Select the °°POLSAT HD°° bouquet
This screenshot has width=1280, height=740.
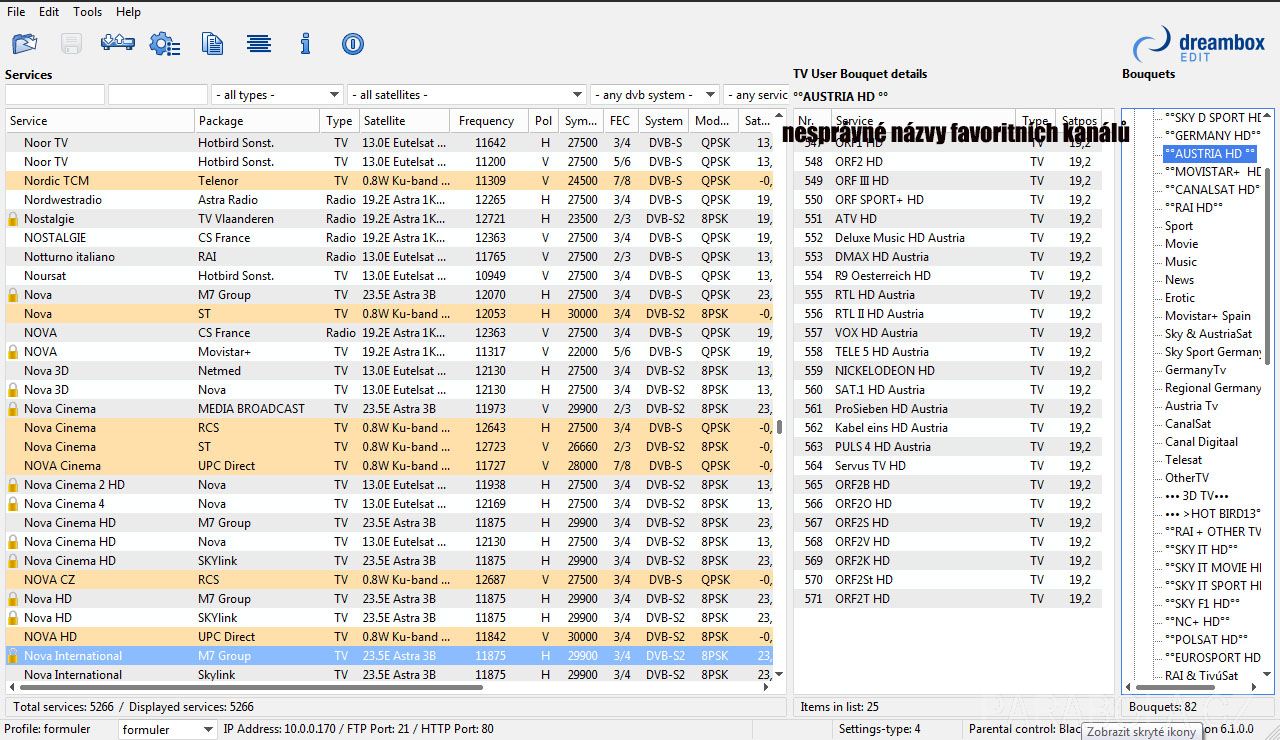(1206, 640)
